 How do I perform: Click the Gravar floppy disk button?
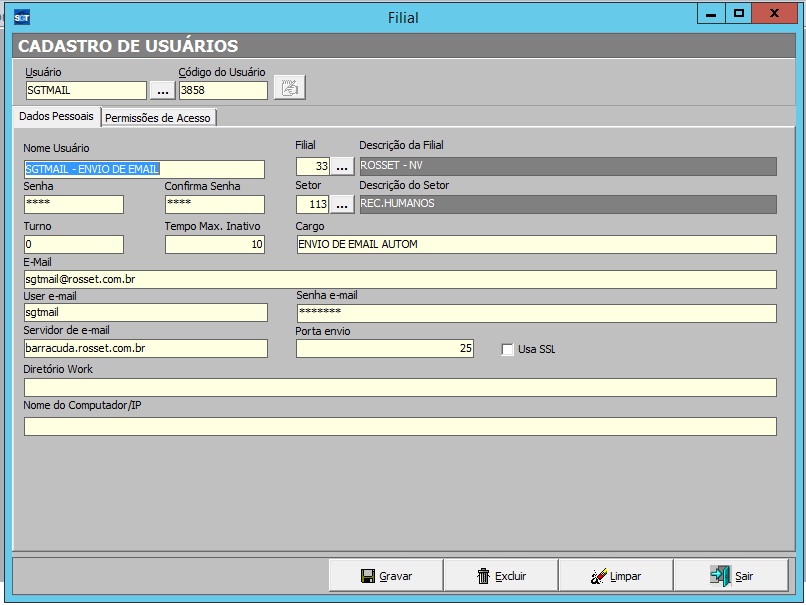click(x=386, y=576)
